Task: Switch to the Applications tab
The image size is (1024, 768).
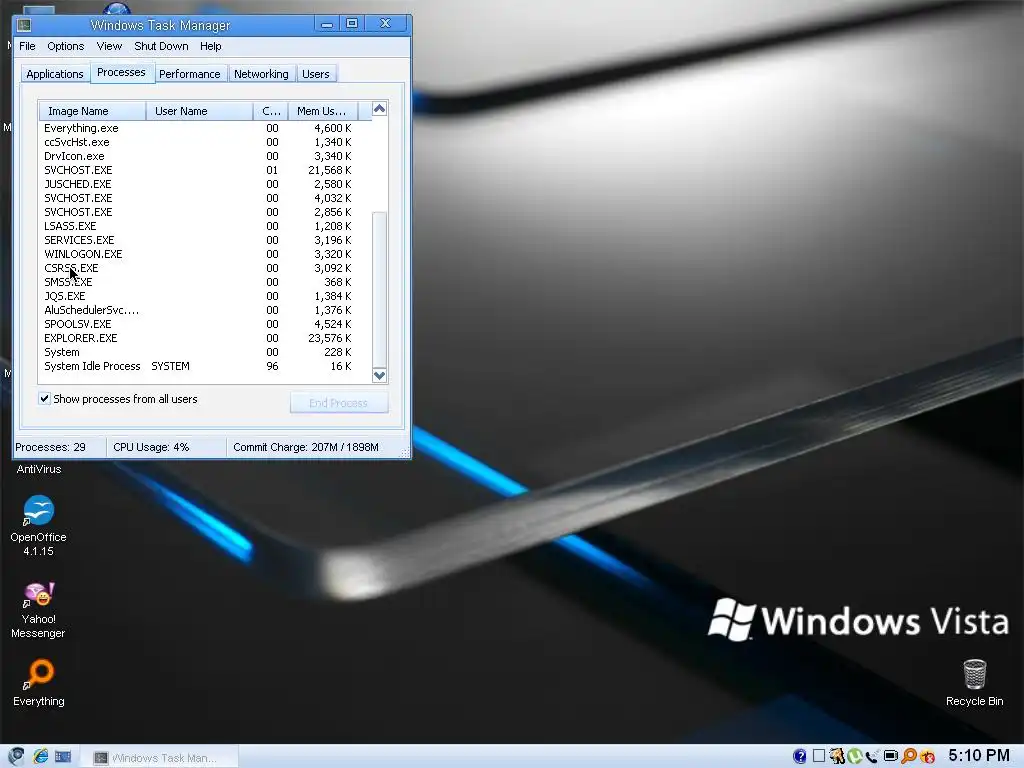Action: (55, 74)
